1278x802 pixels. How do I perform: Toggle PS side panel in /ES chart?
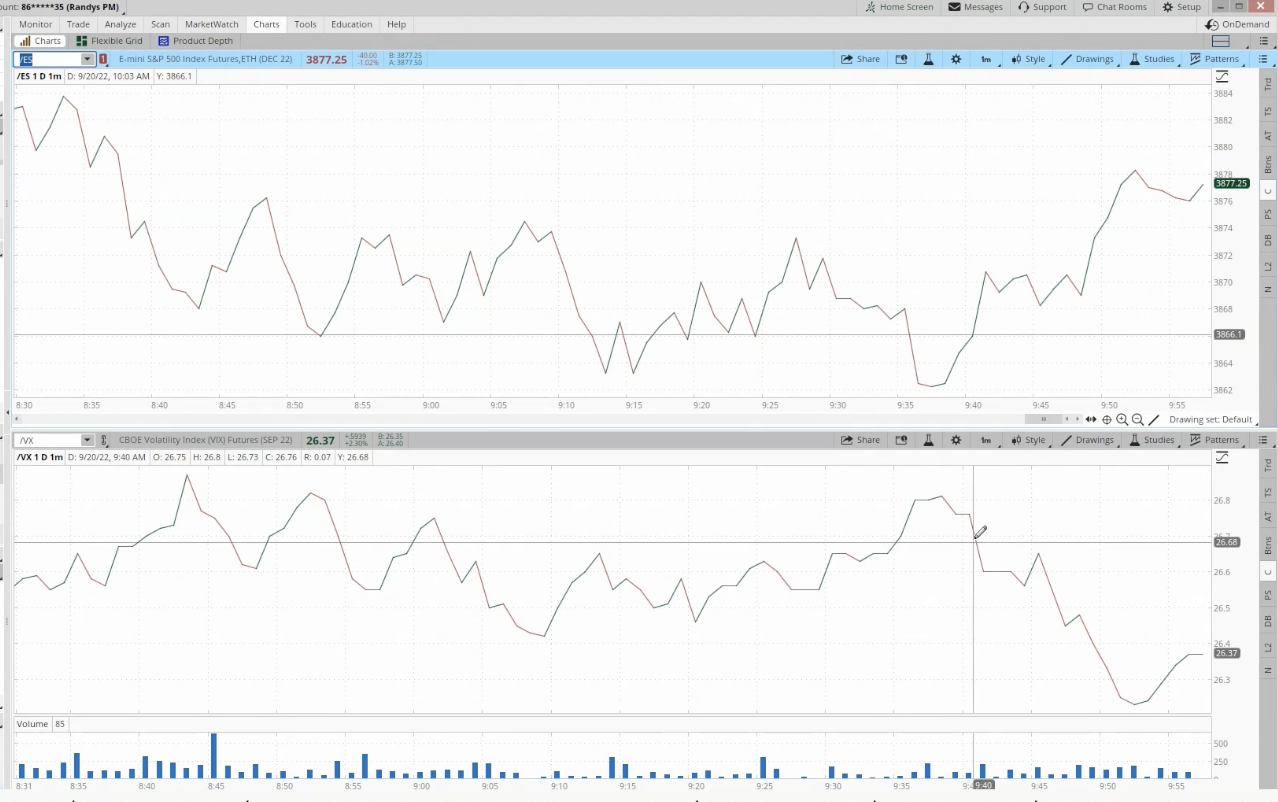tap(1268, 214)
